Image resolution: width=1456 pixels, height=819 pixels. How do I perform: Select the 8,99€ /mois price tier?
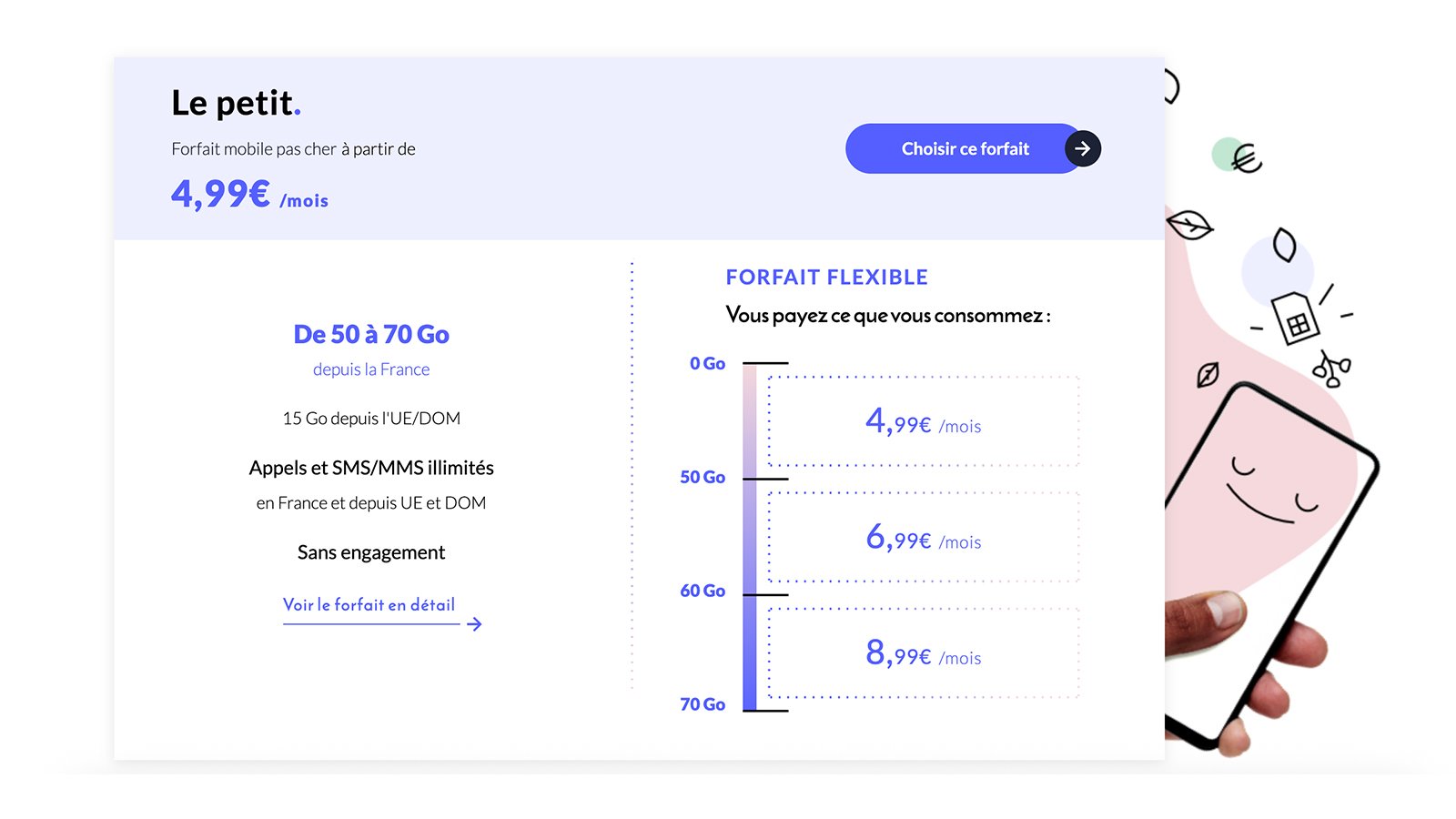click(924, 653)
